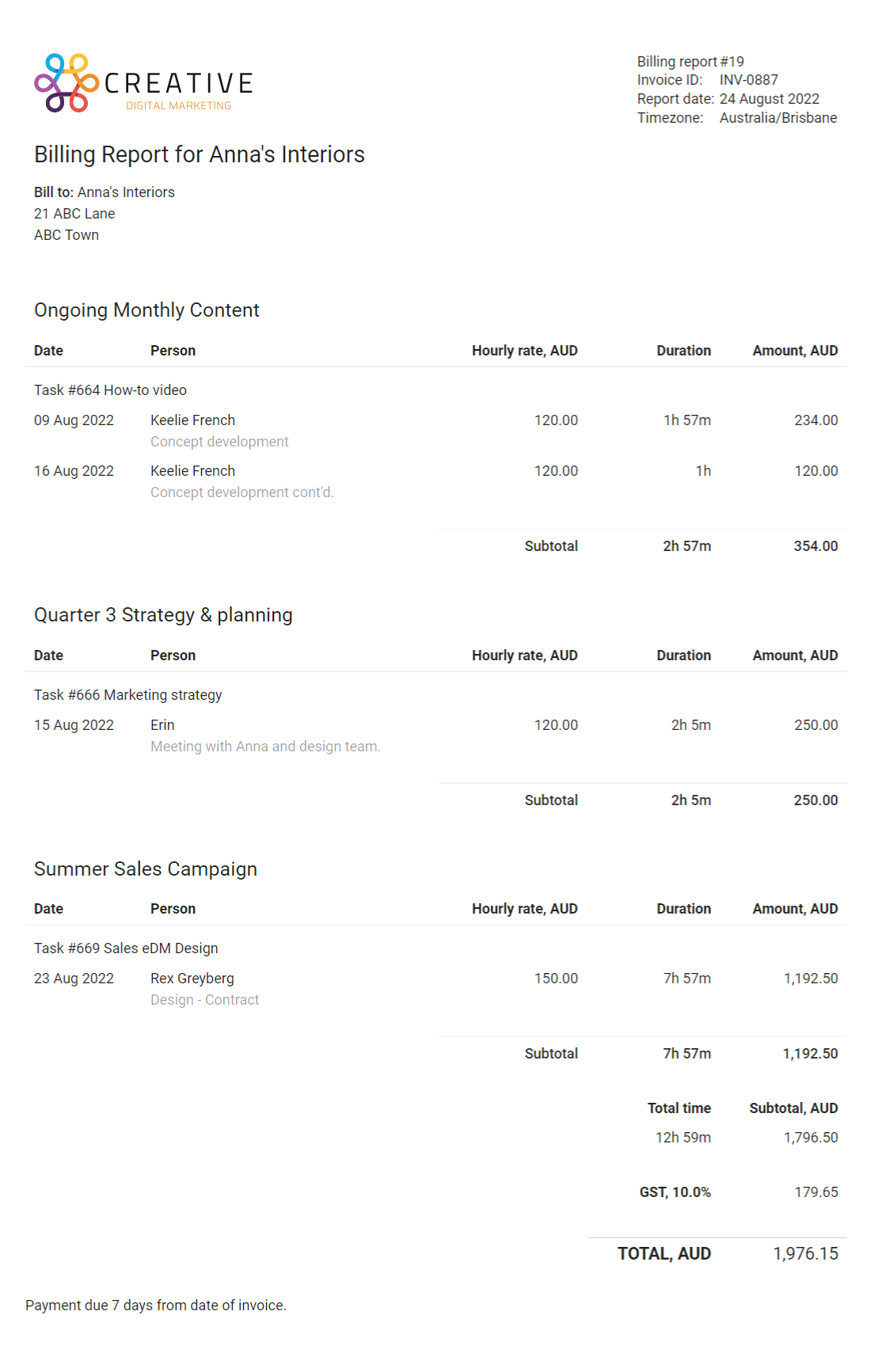
Task: Click the 354.00 subtotal amount
Action: tap(815, 546)
